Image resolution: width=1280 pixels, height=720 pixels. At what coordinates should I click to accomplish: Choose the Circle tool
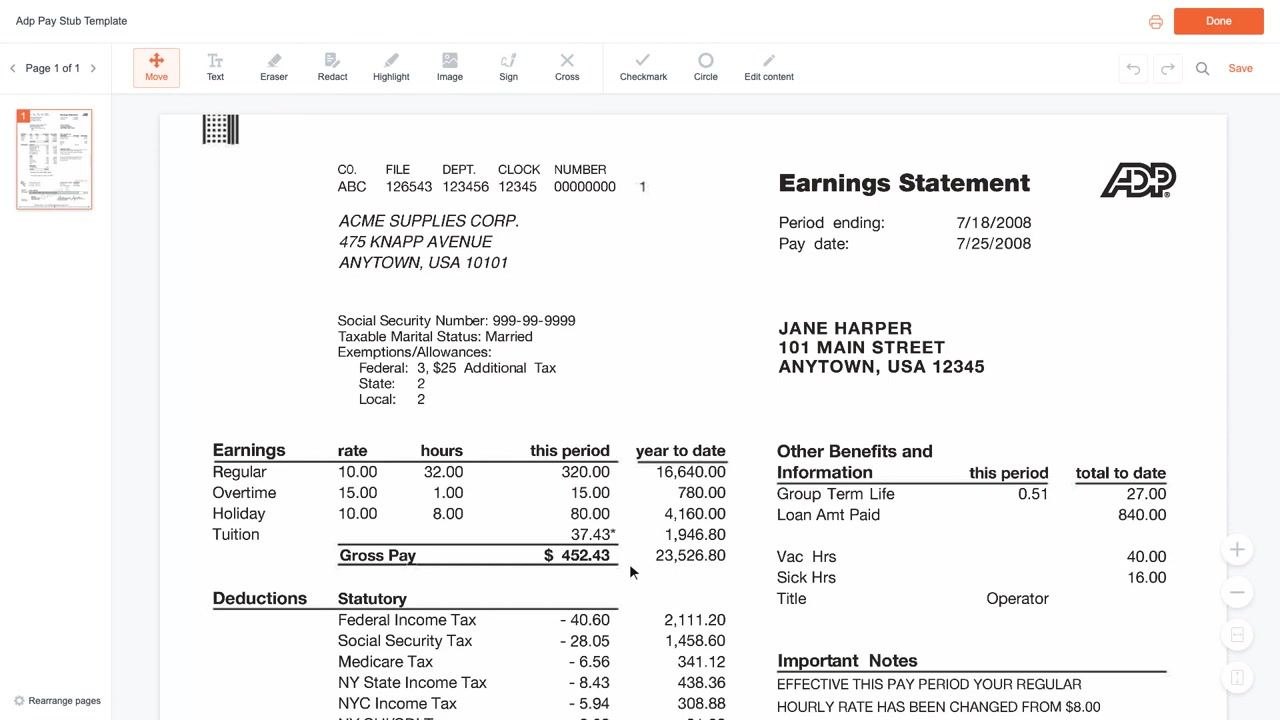pos(706,67)
